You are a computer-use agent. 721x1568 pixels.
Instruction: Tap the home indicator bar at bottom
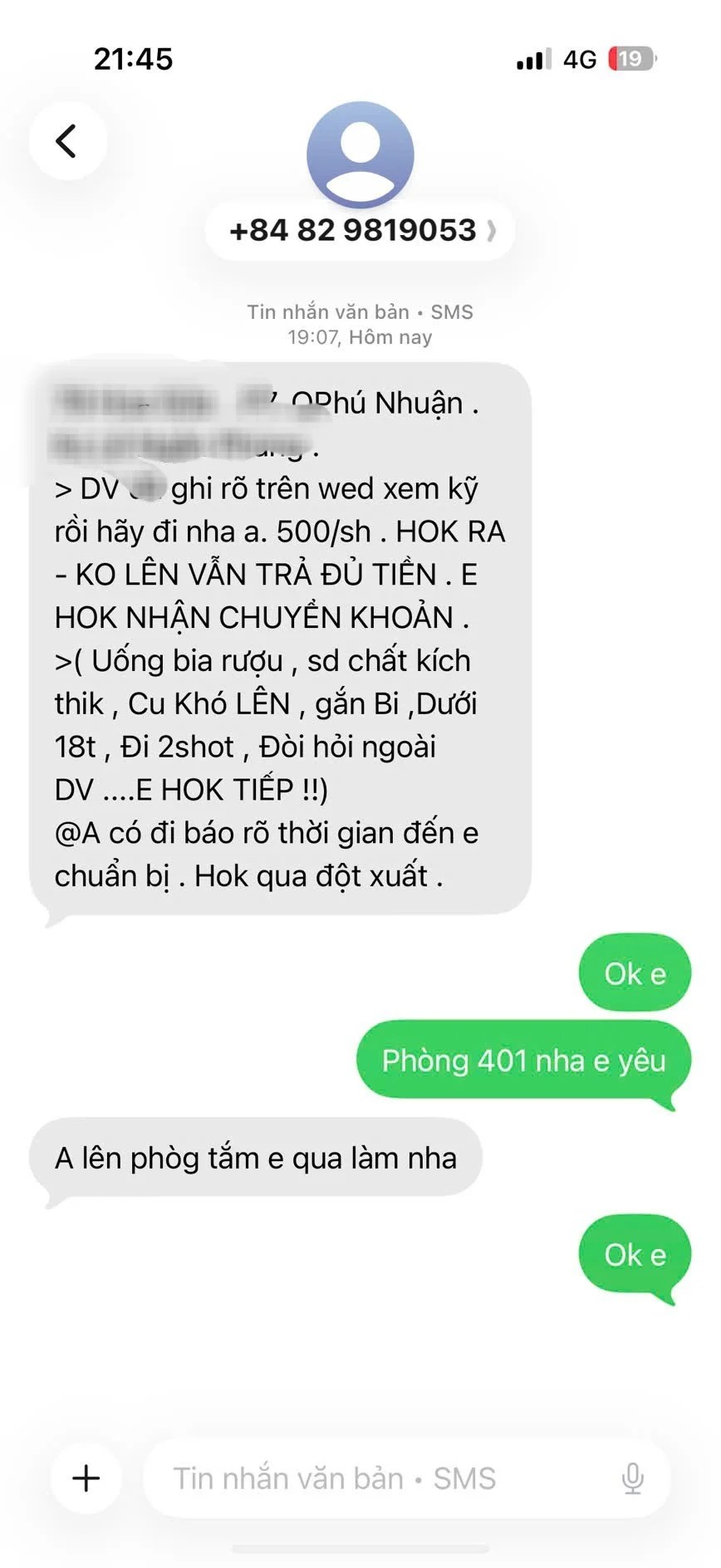pyautogui.click(x=360, y=1549)
